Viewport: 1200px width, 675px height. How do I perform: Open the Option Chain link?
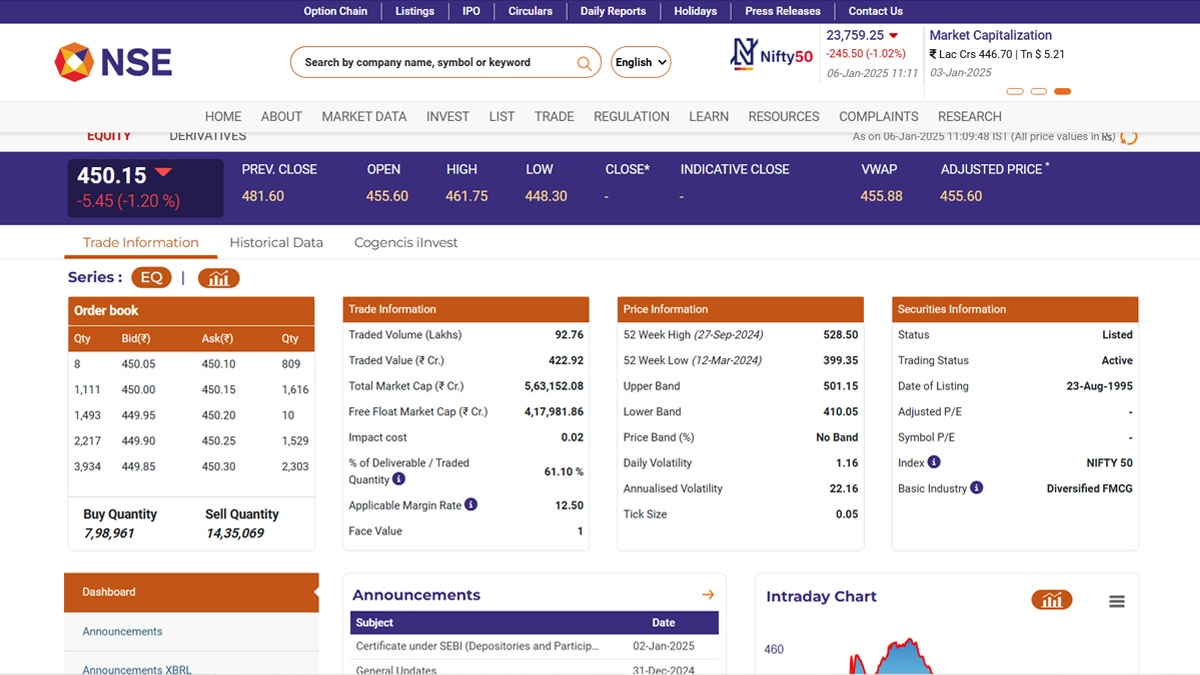(335, 11)
